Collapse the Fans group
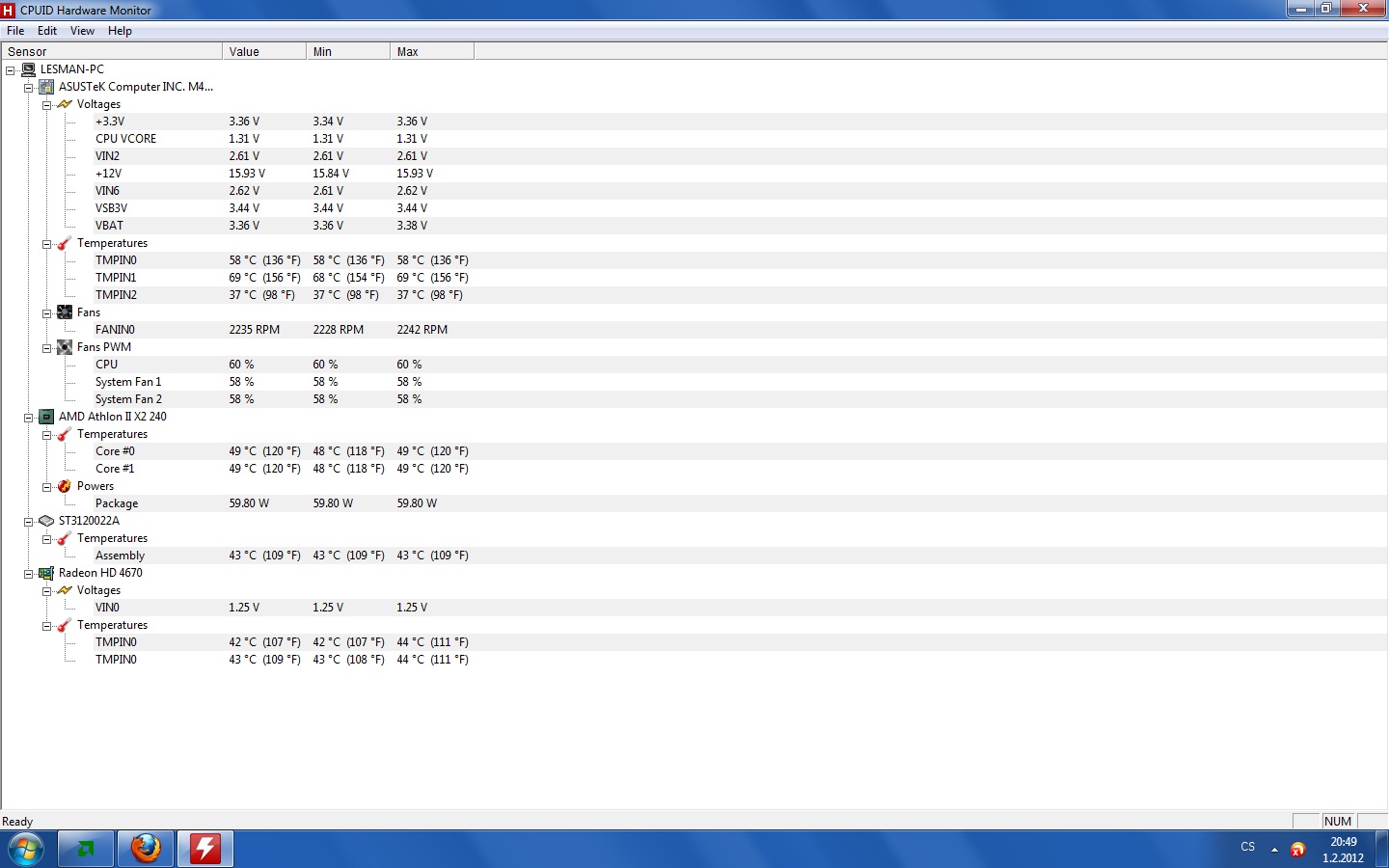The image size is (1389, 868). point(46,313)
